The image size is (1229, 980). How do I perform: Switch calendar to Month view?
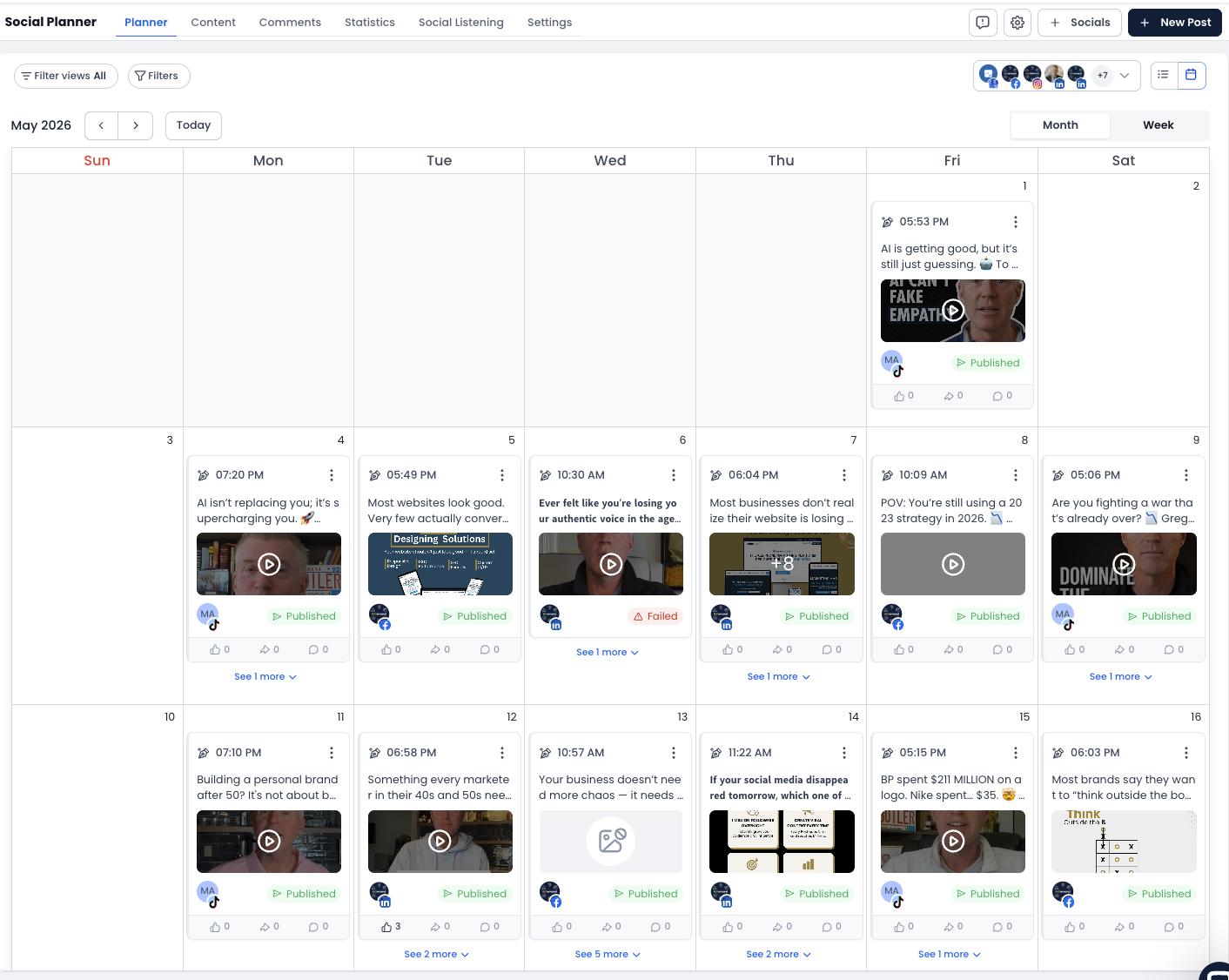point(1060,125)
